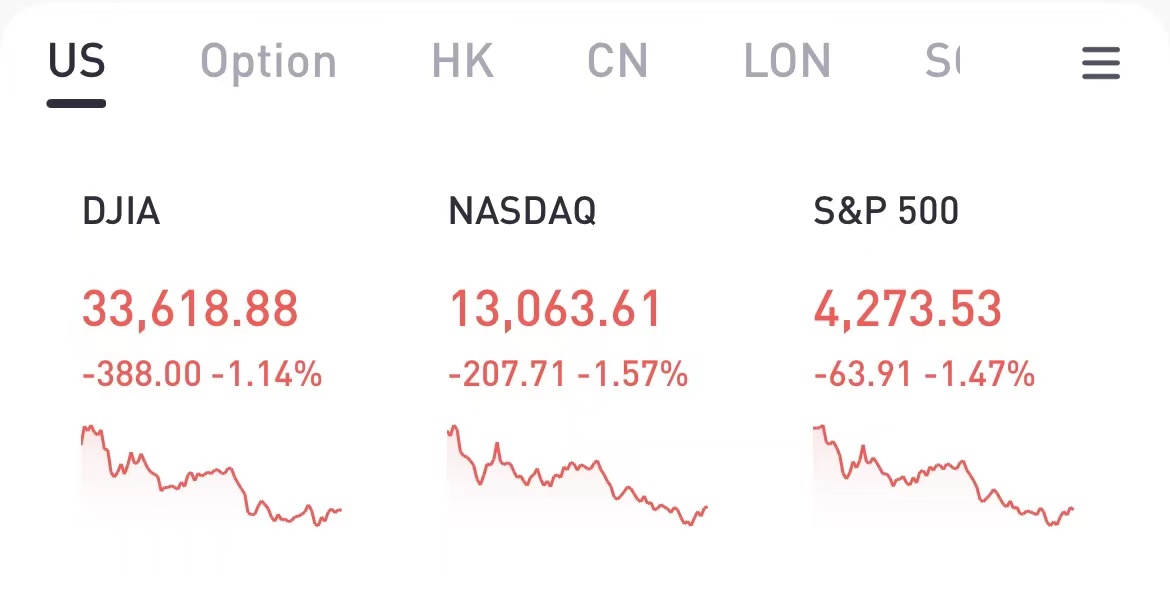The height and width of the screenshot is (589, 1170).
Task: Open the NASDAQ index label
Action: pyautogui.click(x=522, y=211)
